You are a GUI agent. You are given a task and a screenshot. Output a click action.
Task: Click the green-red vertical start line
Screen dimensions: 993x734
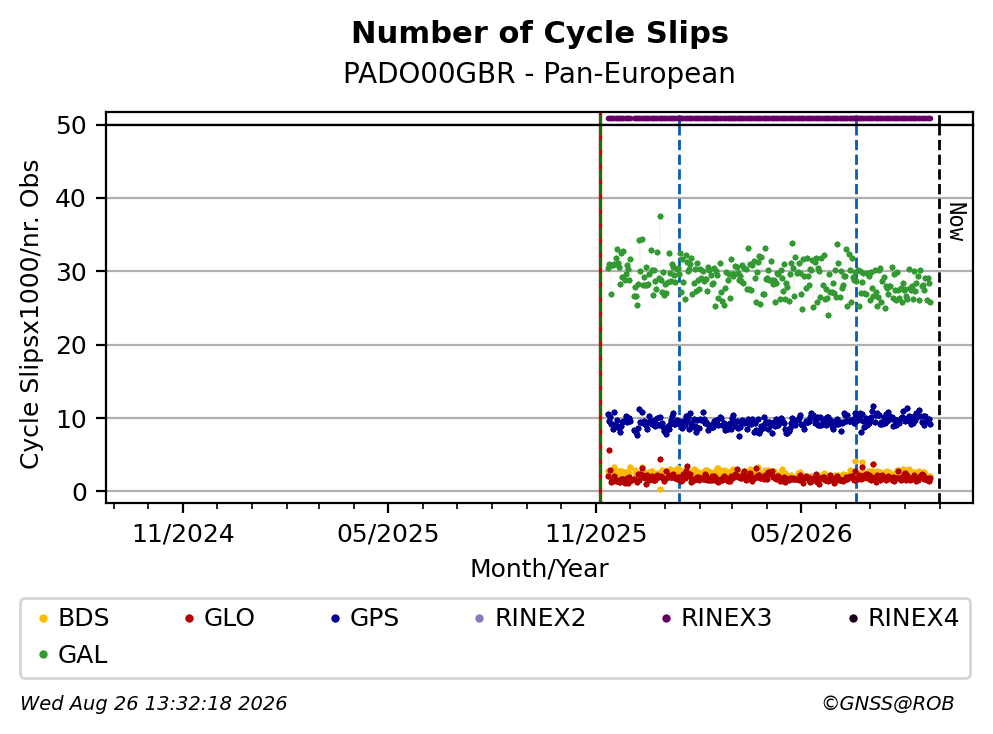tap(600, 307)
